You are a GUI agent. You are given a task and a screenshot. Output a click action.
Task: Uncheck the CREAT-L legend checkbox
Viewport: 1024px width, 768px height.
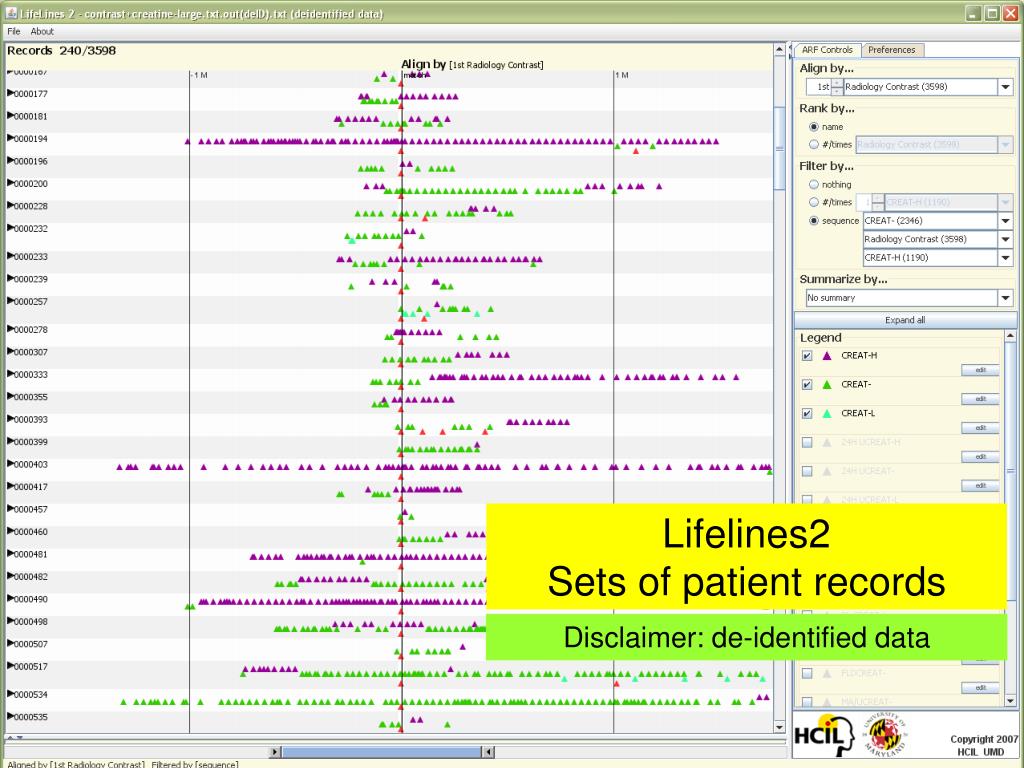point(807,413)
